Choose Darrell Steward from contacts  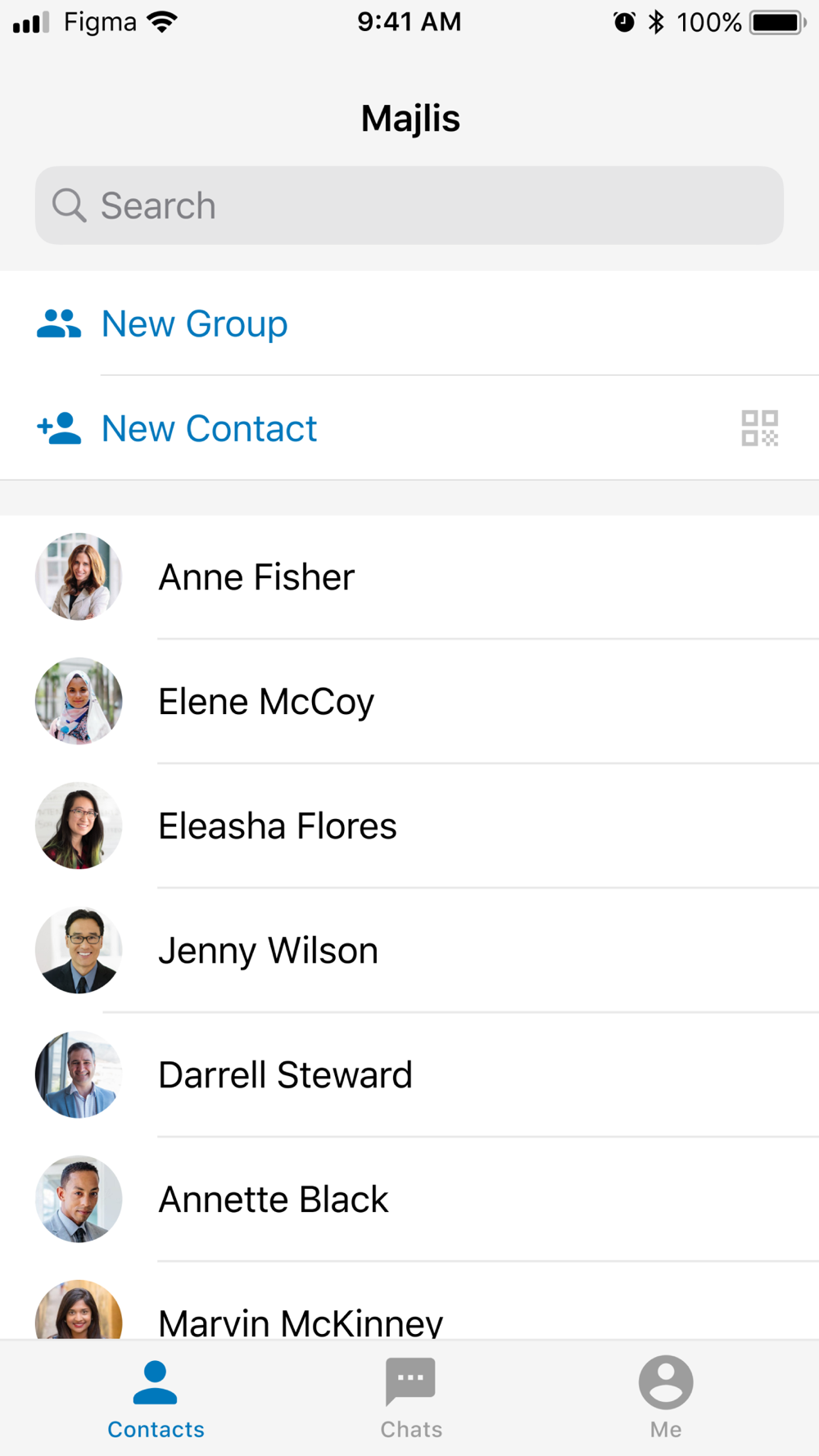pyautogui.click(x=409, y=1075)
